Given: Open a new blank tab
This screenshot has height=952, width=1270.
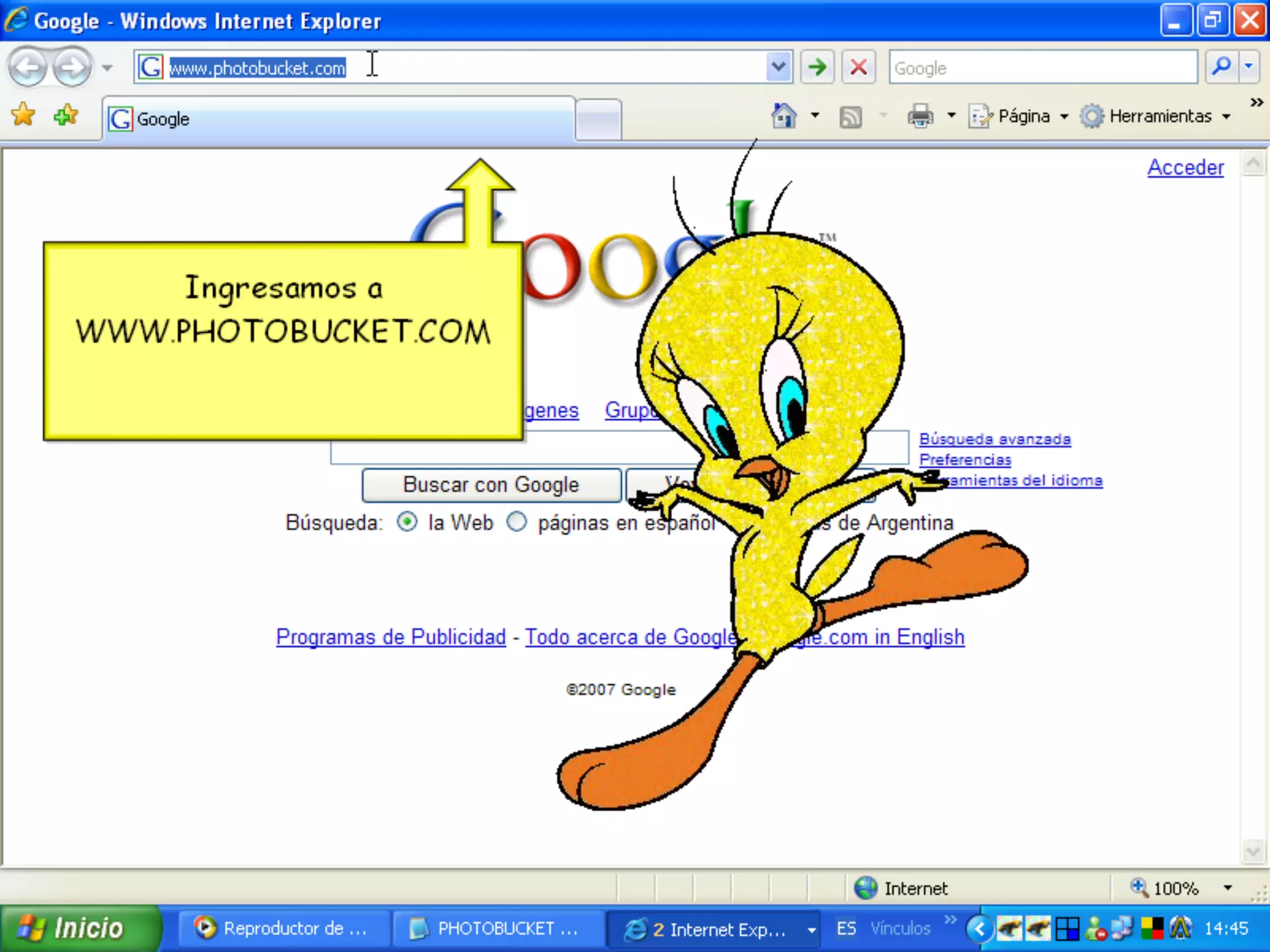Looking at the screenshot, I should pos(598,118).
